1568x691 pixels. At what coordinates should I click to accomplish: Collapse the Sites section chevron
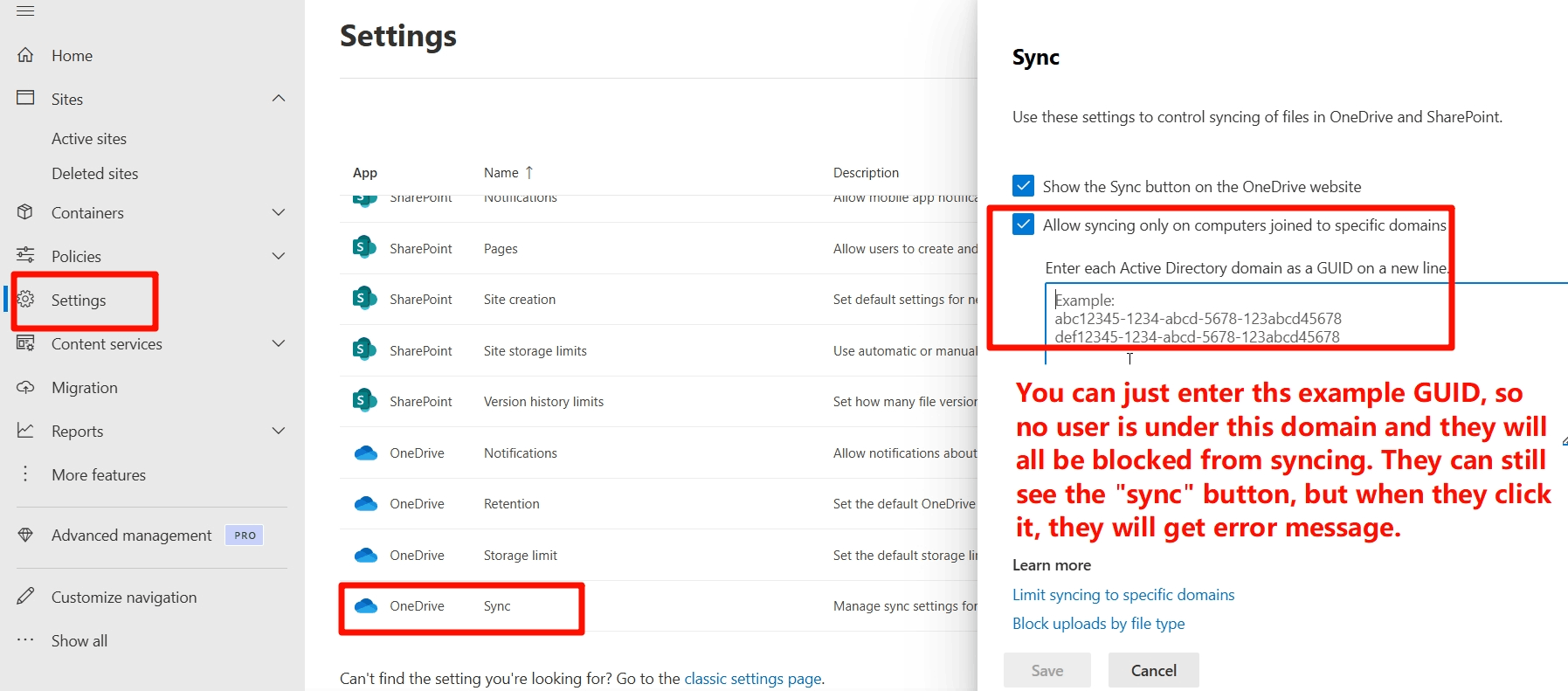click(279, 98)
